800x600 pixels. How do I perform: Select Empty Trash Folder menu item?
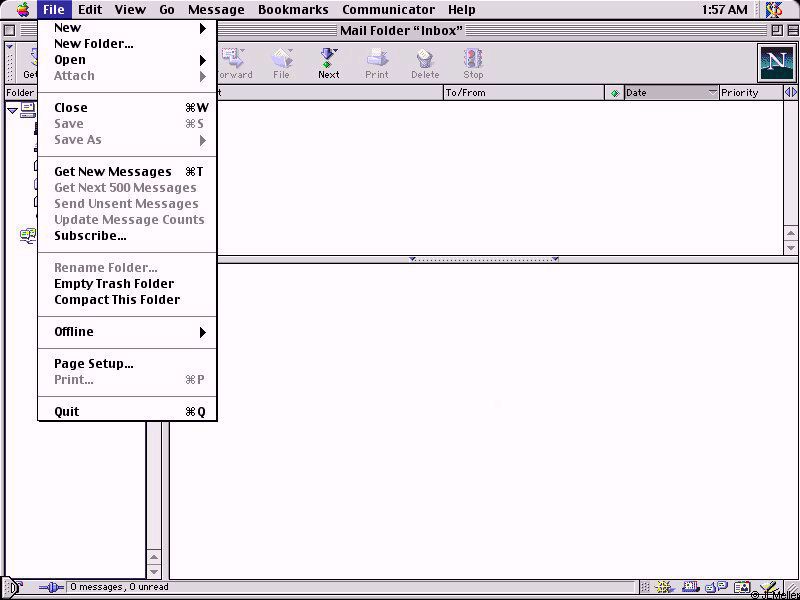pyautogui.click(x=114, y=284)
